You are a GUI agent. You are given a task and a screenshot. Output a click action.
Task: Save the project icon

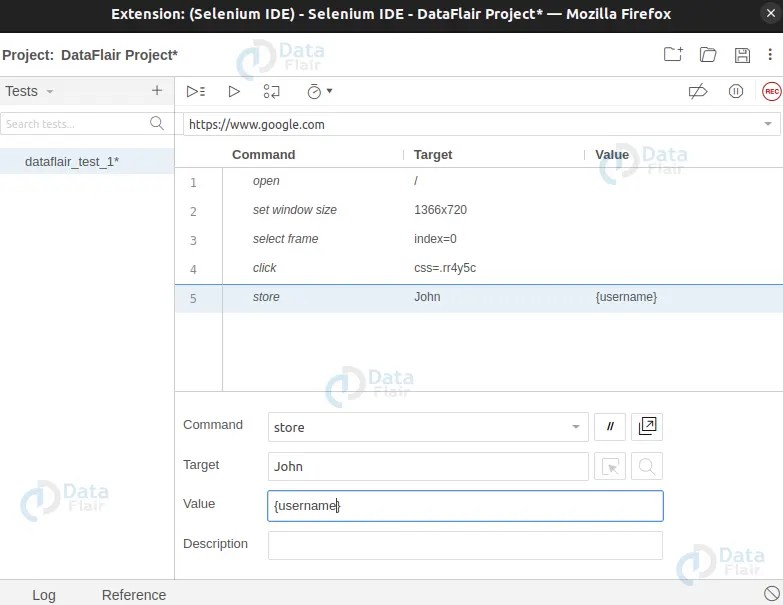tap(742, 55)
